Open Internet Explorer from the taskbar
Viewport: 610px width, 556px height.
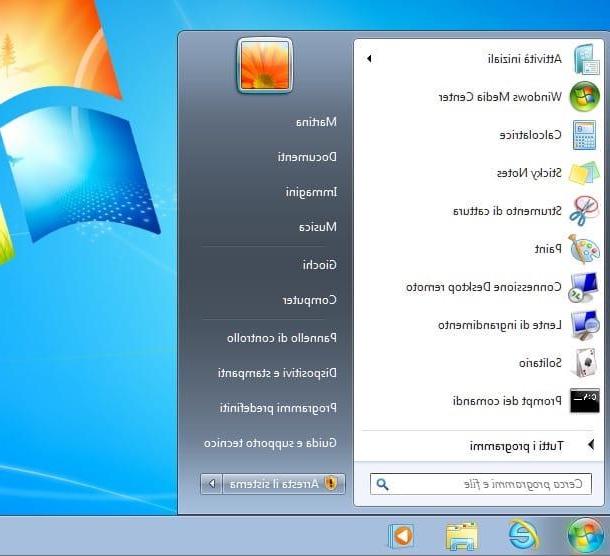(x=524, y=535)
